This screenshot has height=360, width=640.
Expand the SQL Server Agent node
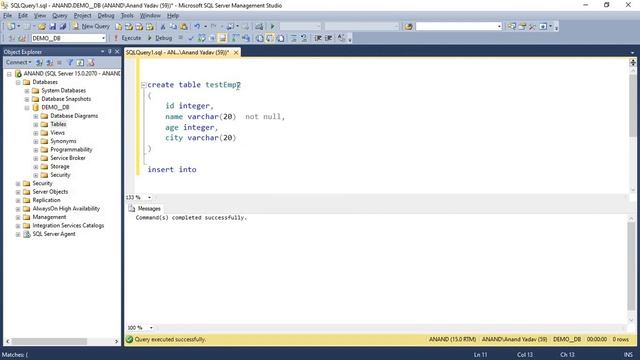coord(18,234)
